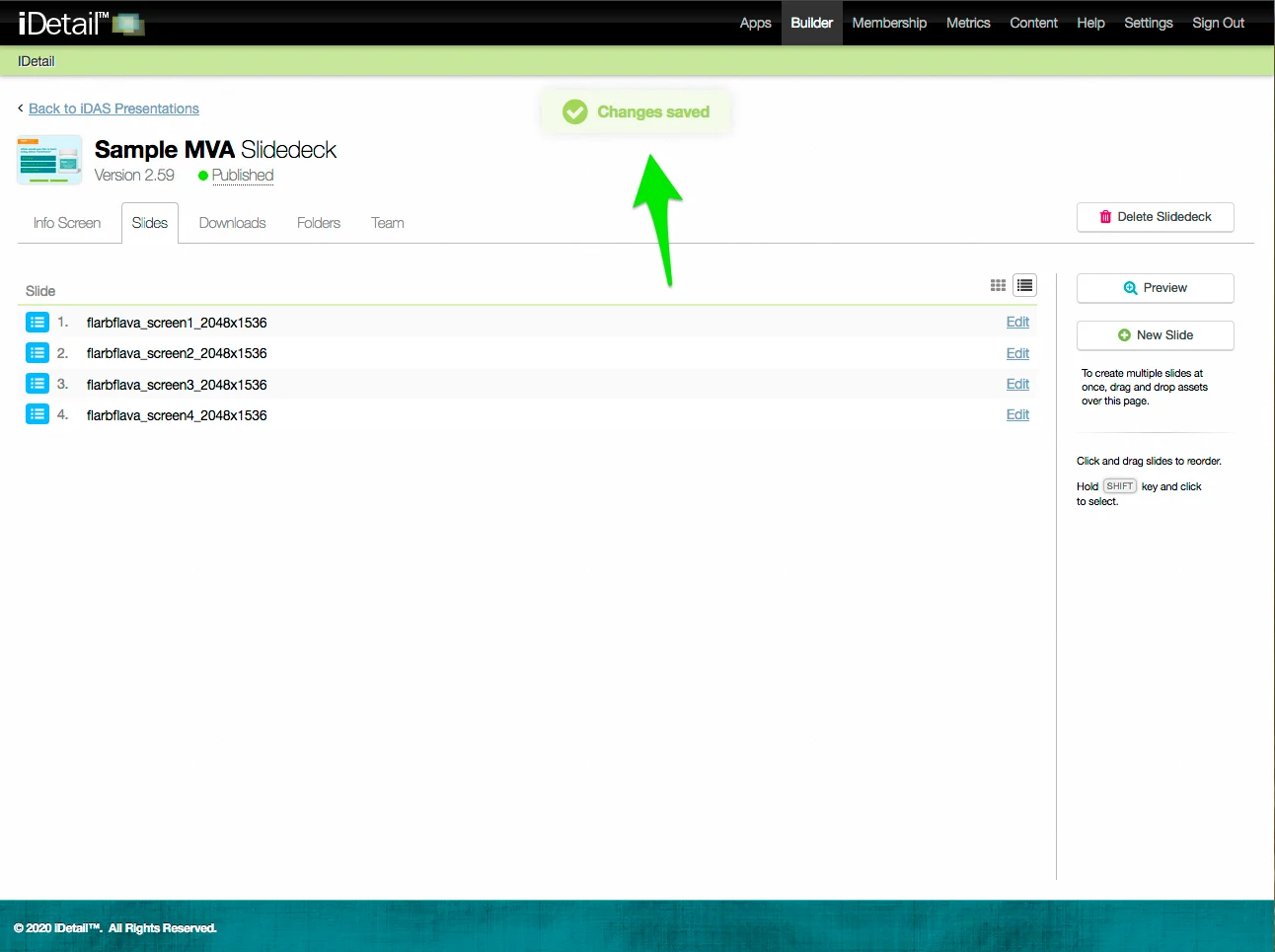Image resolution: width=1275 pixels, height=952 pixels.
Task: Delete the slidedeck
Action: pyautogui.click(x=1156, y=217)
